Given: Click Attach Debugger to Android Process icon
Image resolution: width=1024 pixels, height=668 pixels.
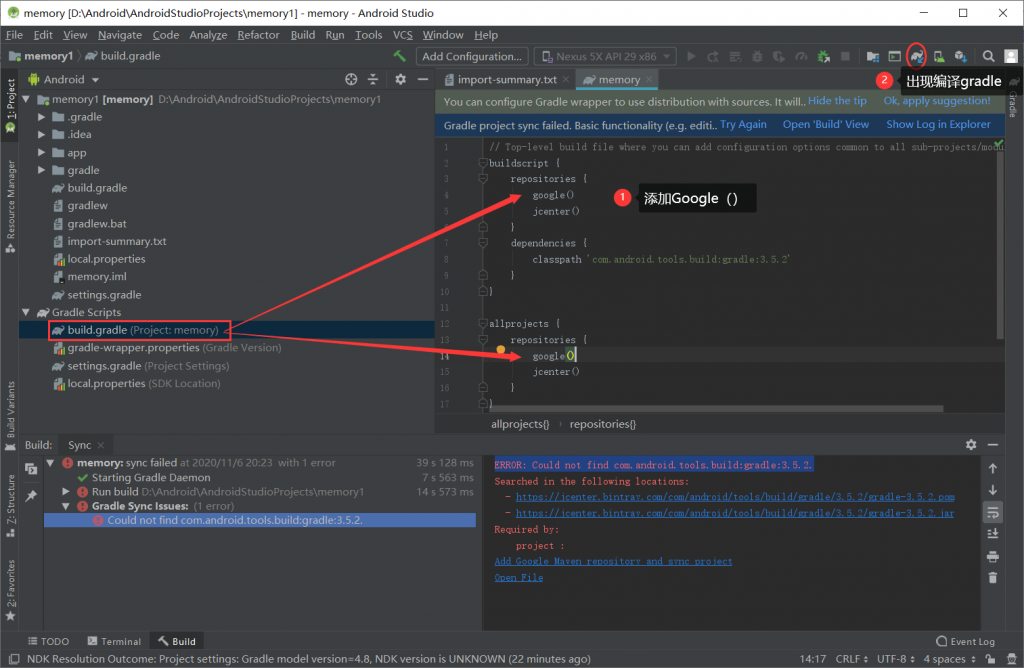Looking at the screenshot, I should (x=824, y=56).
